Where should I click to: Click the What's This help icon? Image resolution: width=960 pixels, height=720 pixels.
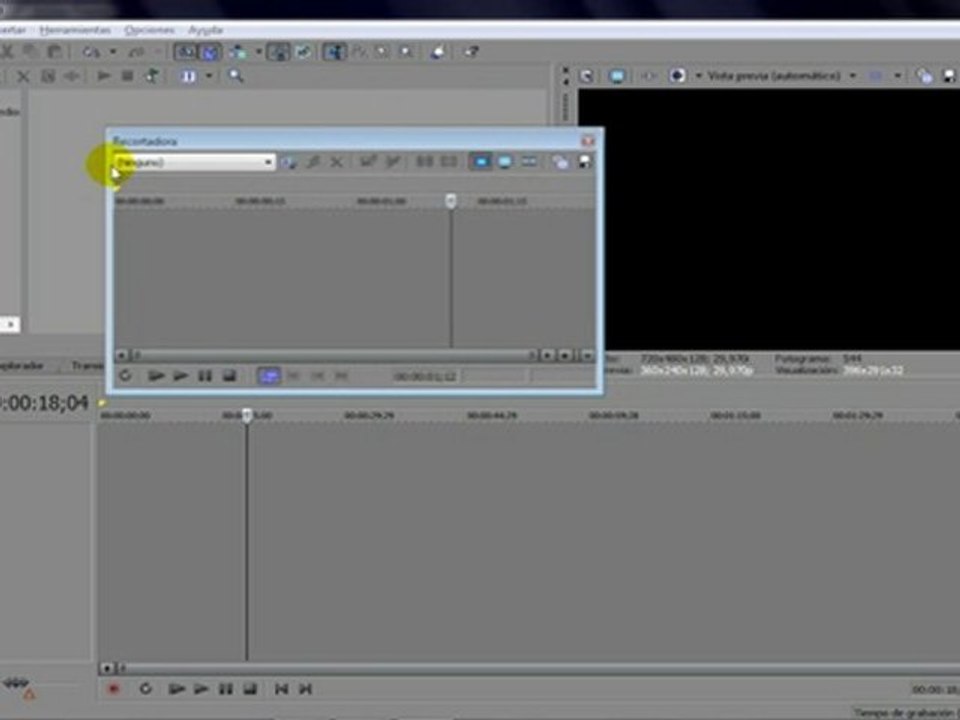click(471, 52)
